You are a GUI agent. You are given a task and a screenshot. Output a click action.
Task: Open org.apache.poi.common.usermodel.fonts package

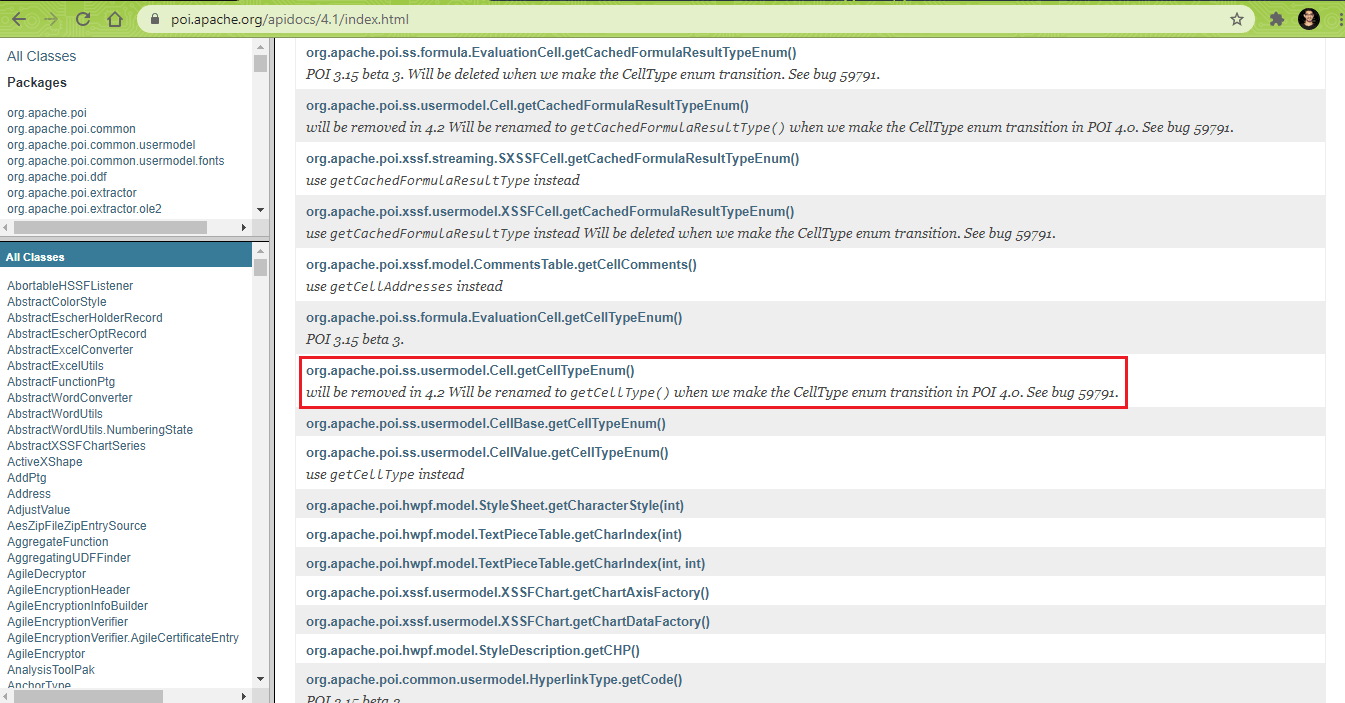pos(115,161)
